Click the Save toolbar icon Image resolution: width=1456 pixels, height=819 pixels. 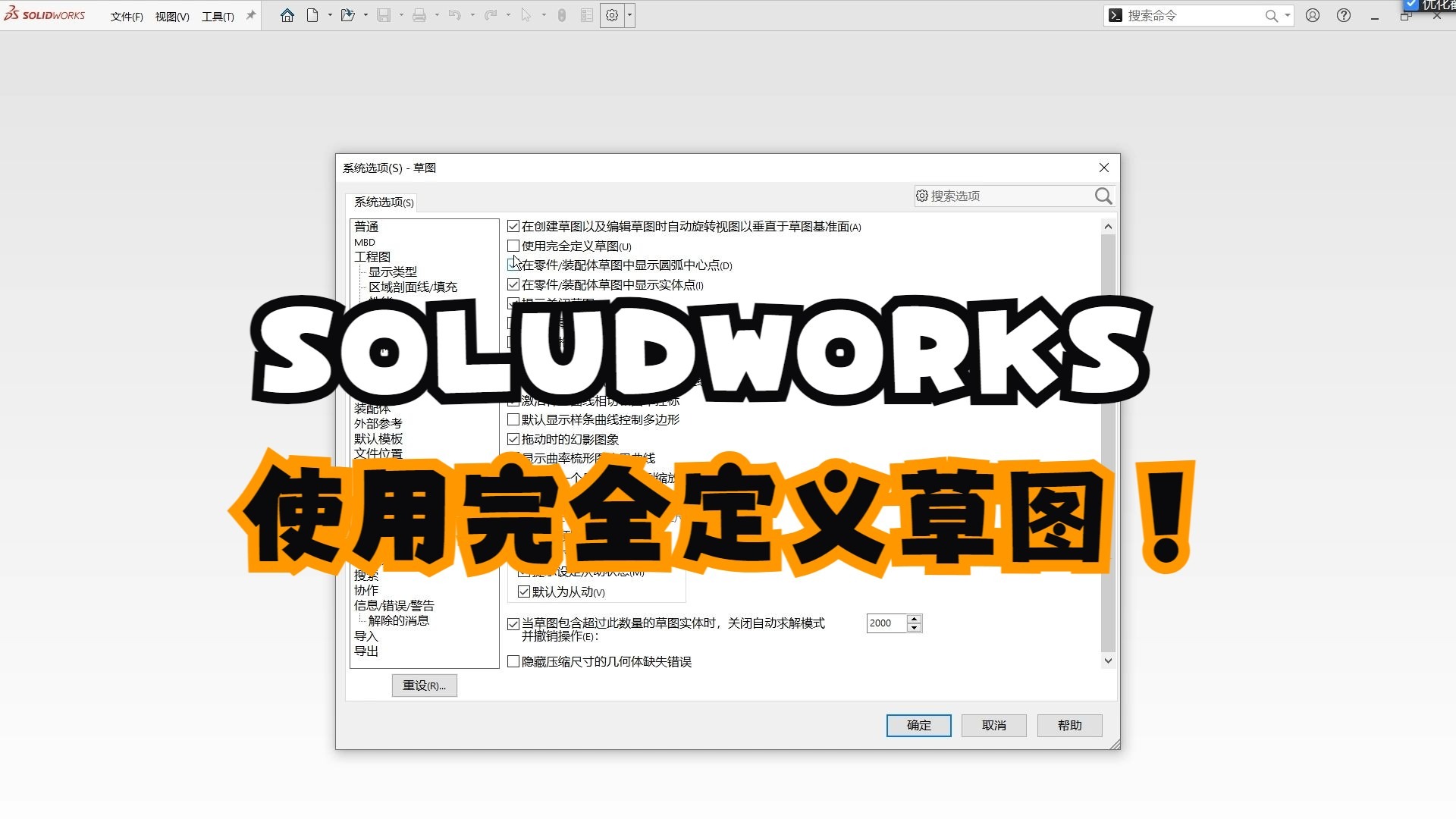(x=384, y=14)
